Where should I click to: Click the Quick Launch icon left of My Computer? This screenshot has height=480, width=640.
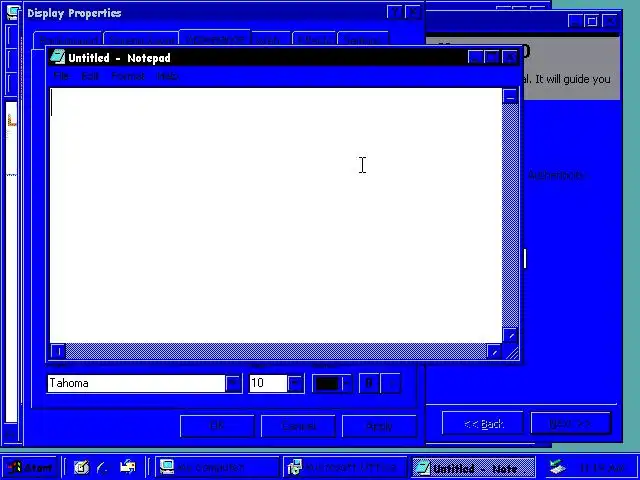pos(128,468)
